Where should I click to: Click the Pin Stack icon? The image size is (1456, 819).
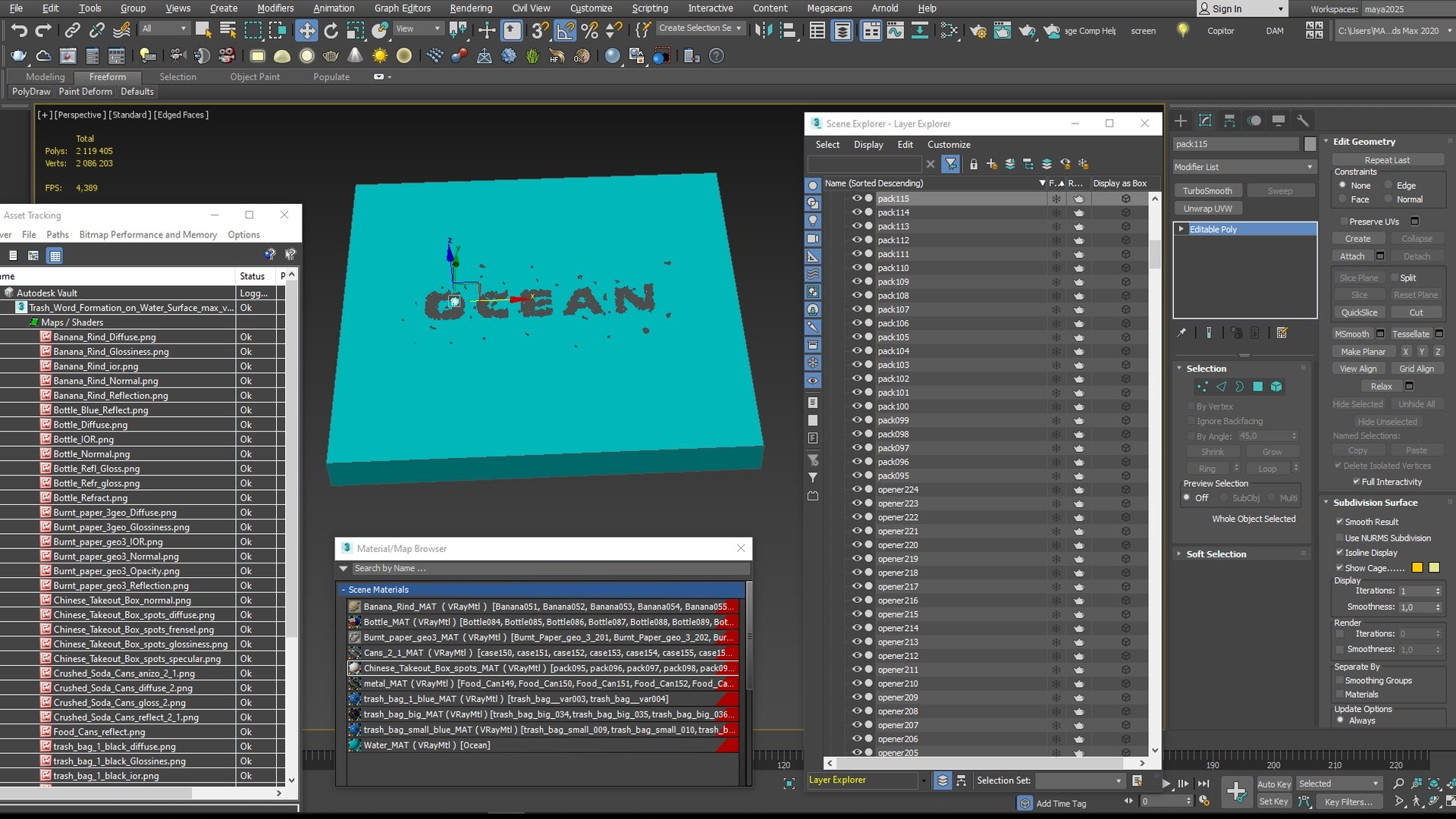pos(1181,333)
